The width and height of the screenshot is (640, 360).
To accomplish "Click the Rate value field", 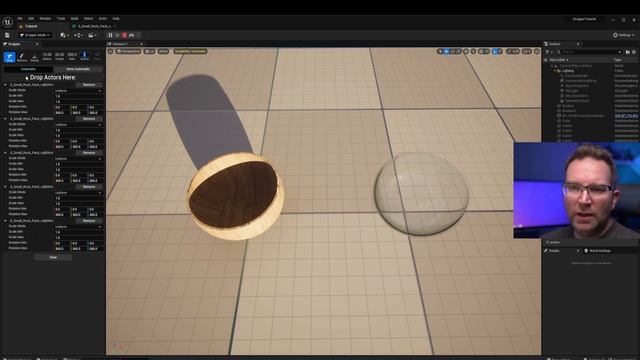I will point(72,55).
